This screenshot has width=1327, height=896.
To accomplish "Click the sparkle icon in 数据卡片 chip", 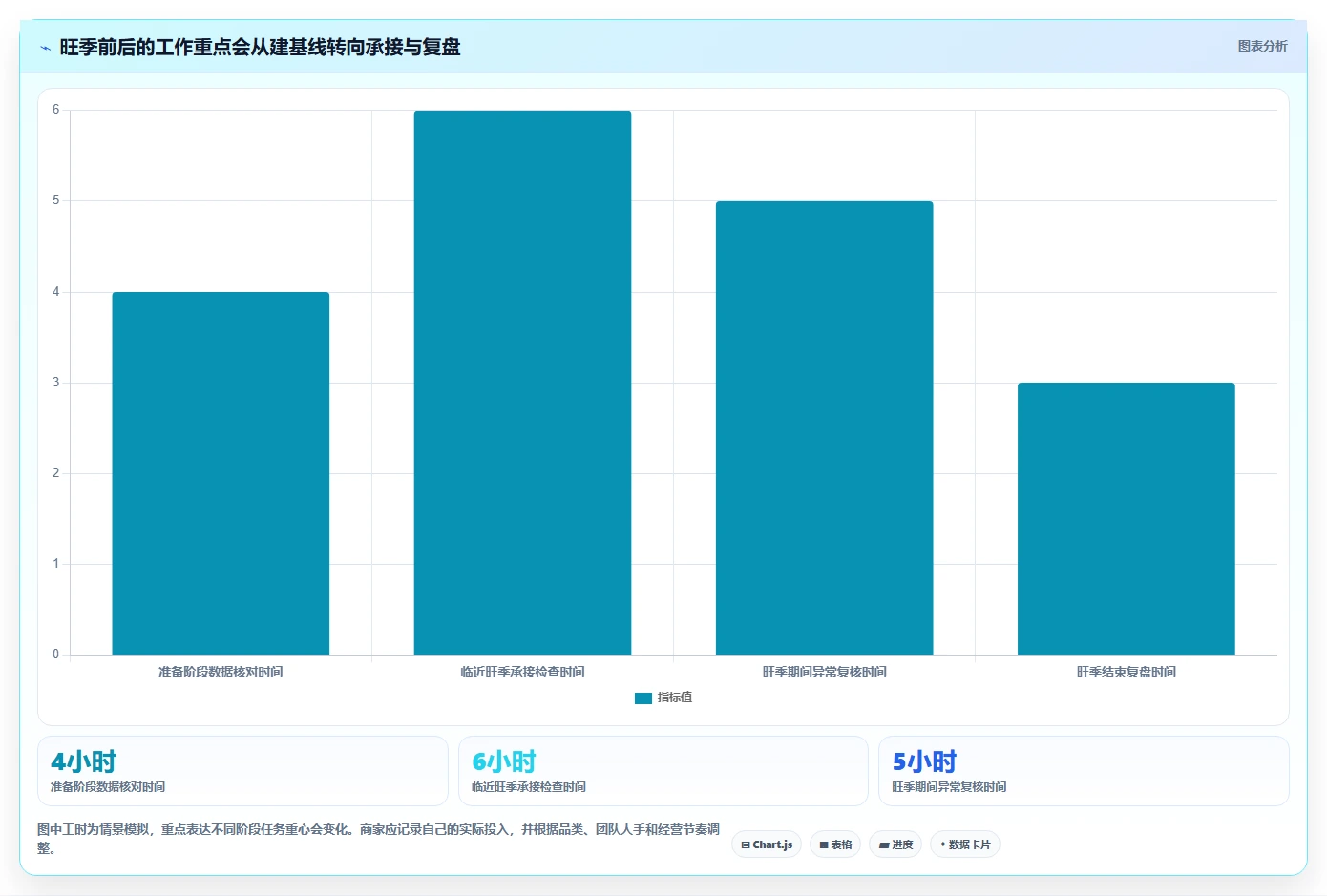I will click(943, 844).
